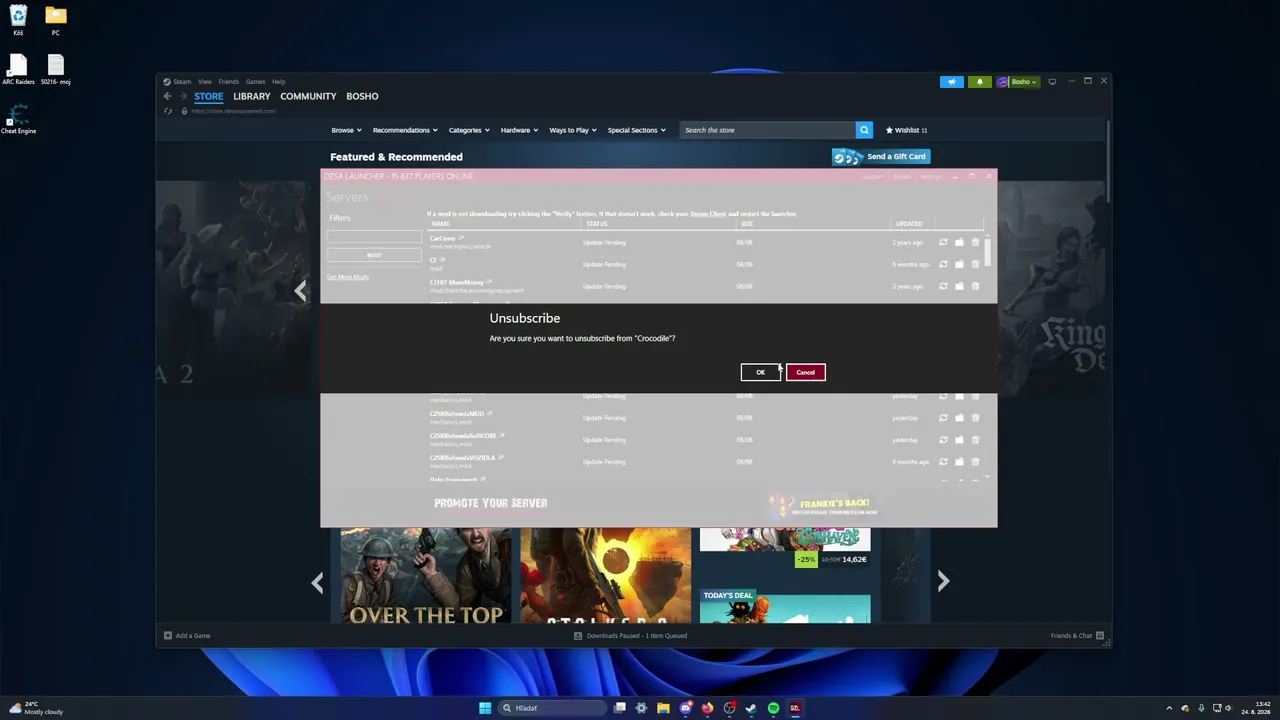1280x720 pixels.
Task: Open the Categories dropdown
Action: click(x=469, y=130)
